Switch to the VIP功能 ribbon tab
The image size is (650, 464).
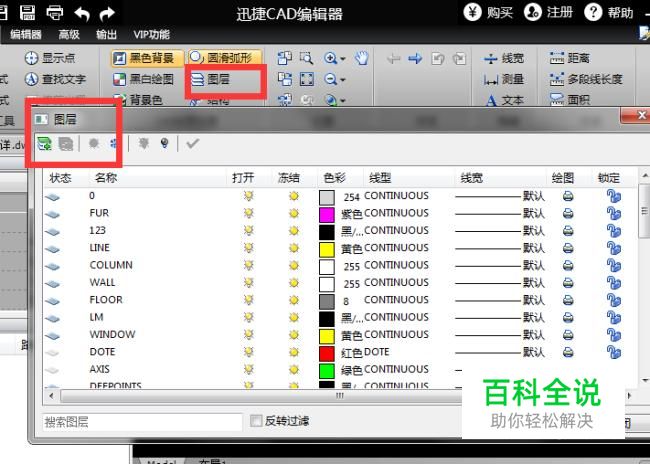[x=151, y=34]
